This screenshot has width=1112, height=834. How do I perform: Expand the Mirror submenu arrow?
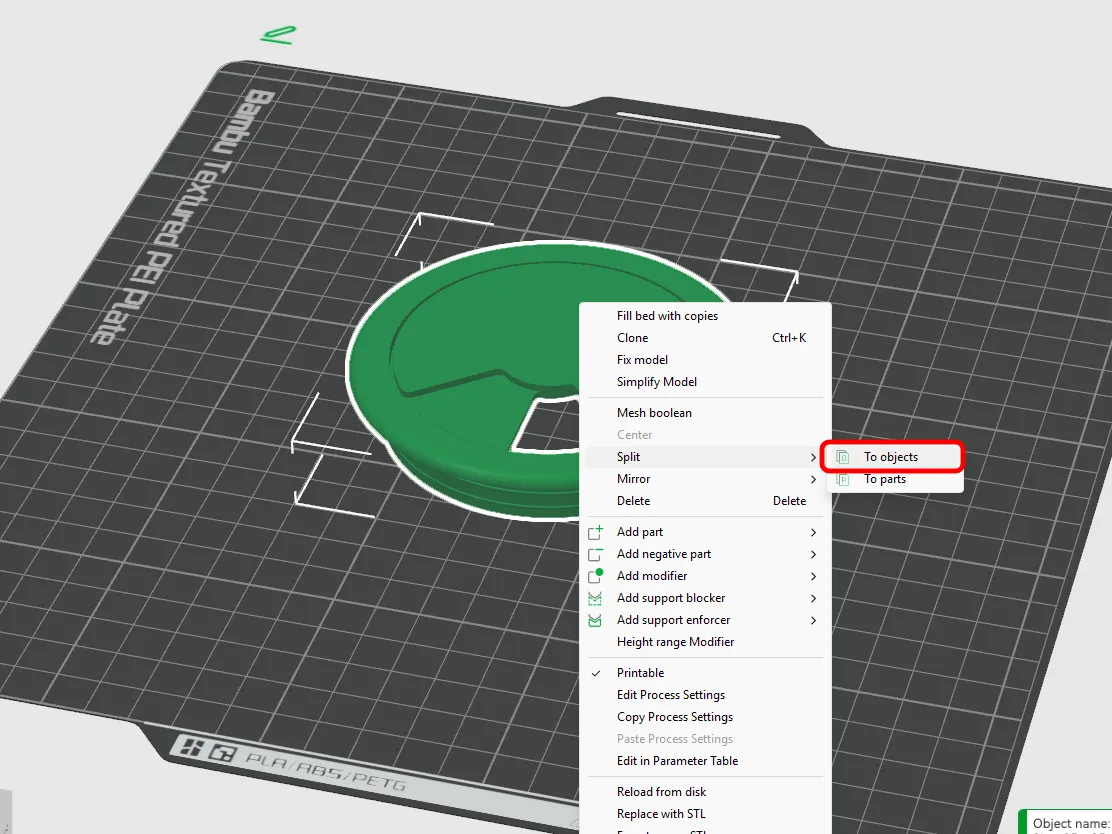pyautogui.click(x=813, y=479)
